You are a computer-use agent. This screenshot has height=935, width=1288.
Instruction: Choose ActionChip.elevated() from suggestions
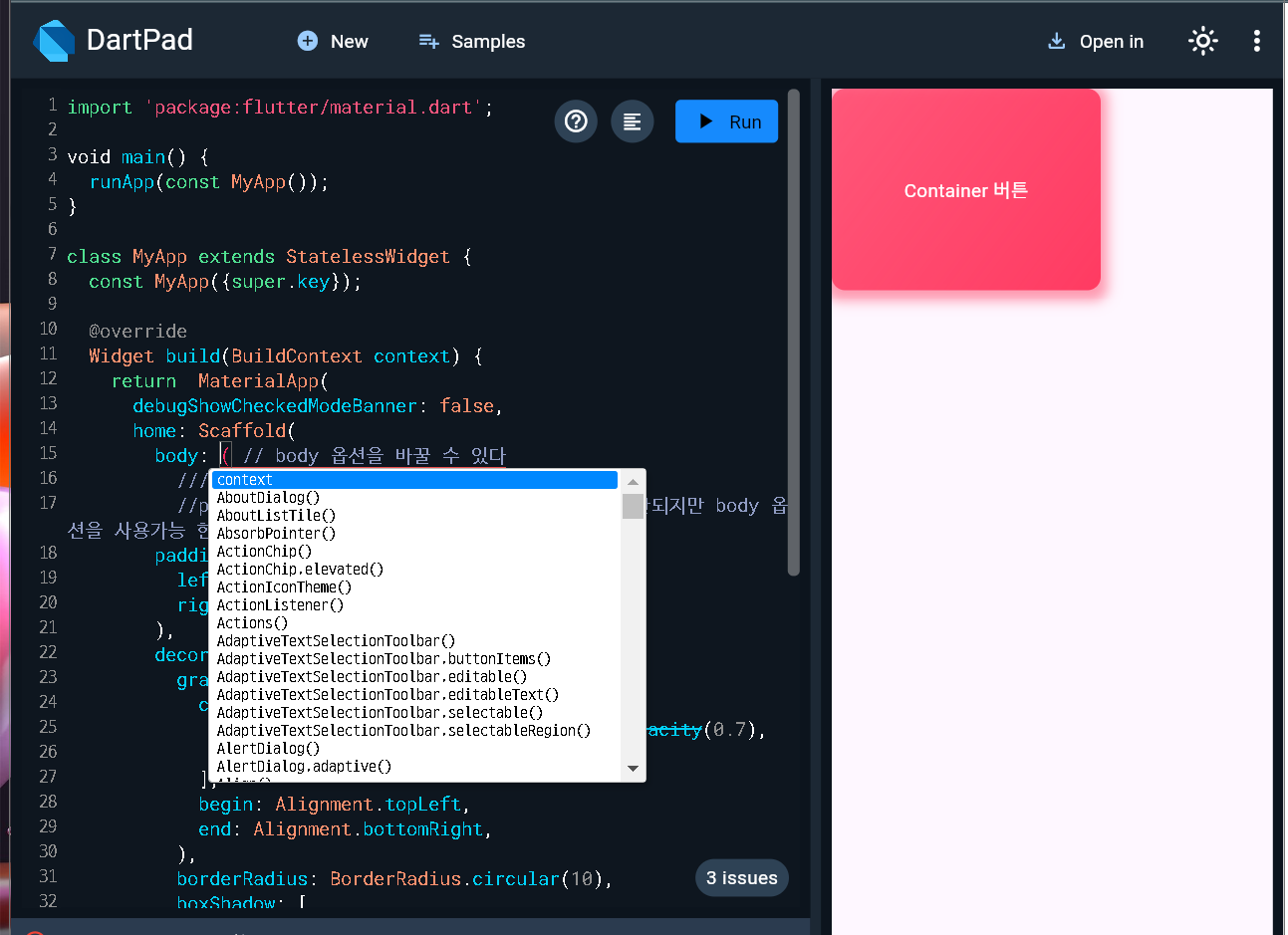coord(414,570)
